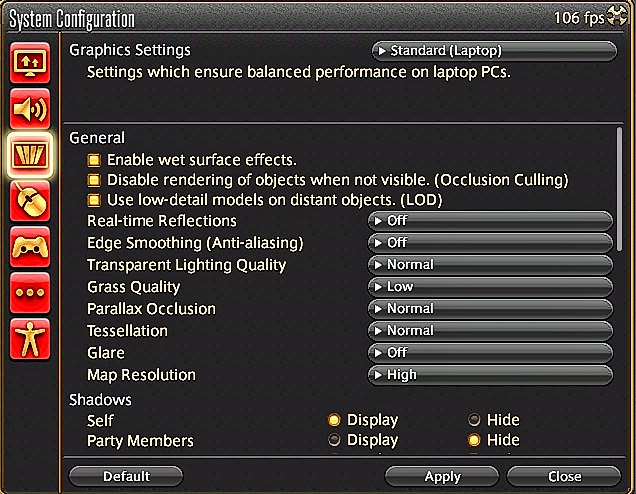This screenshot has width=636, height=494.
Task: Open the Sound Settings speaker icon
Action: (30, 109)
